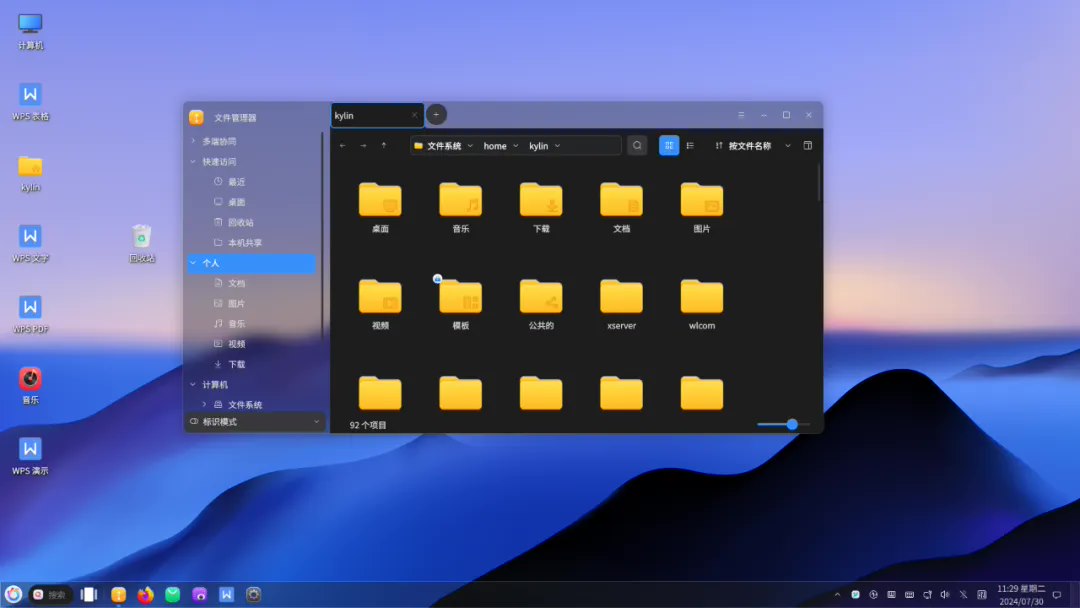Go back with the left arrow
The width and height of the screenshot is (1080, 608).
[x=343, y=146]
